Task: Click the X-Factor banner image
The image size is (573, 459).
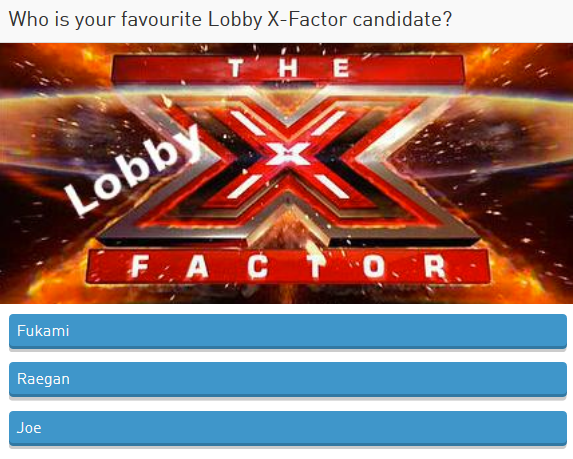Action: pos(286,173)
